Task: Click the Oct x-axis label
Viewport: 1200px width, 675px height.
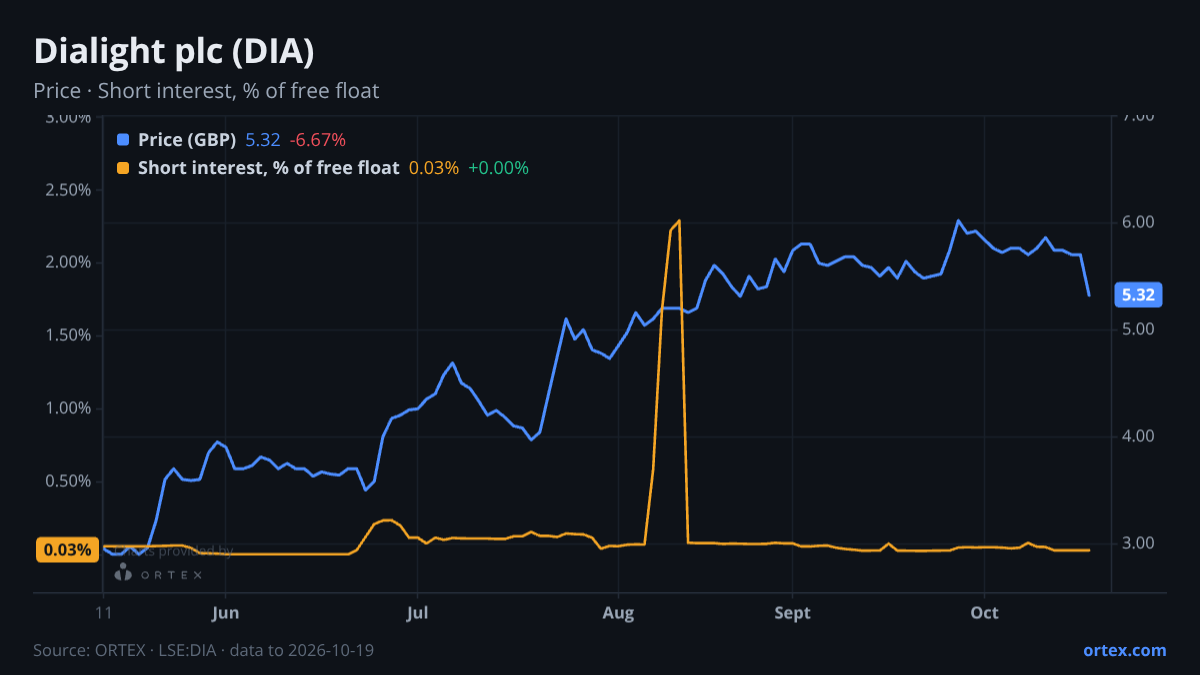Action: (985, 613)
